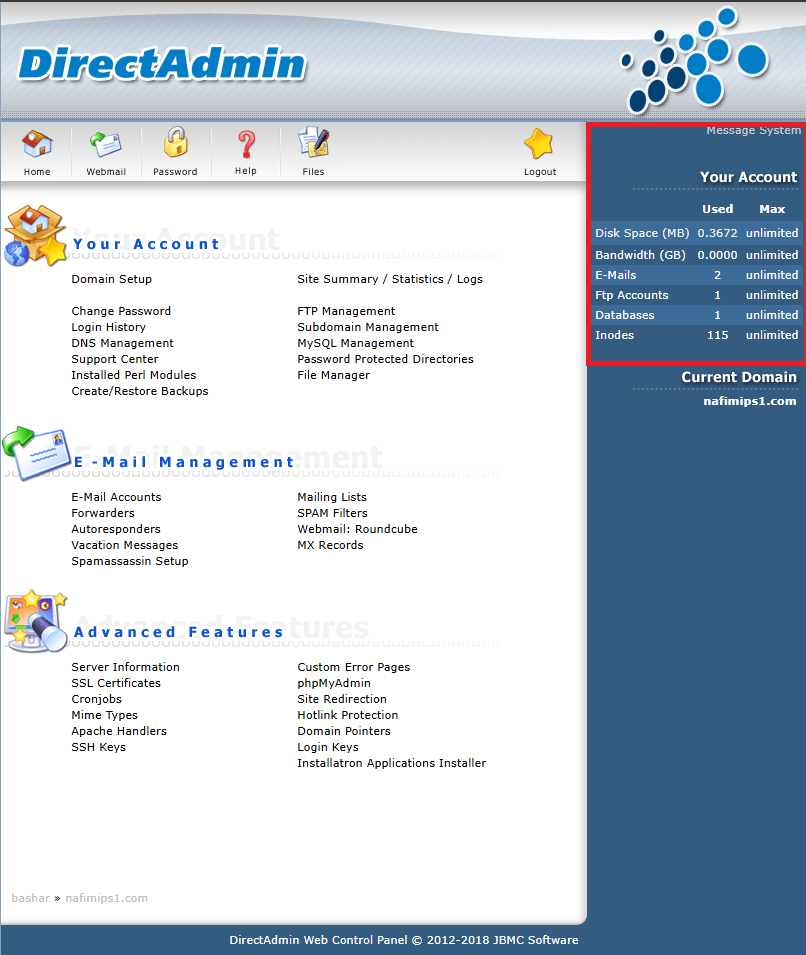Image resolution: width=806 pixels, height=955 pixels.
Task: Open Mailing Lists
Action: (332, 497)
